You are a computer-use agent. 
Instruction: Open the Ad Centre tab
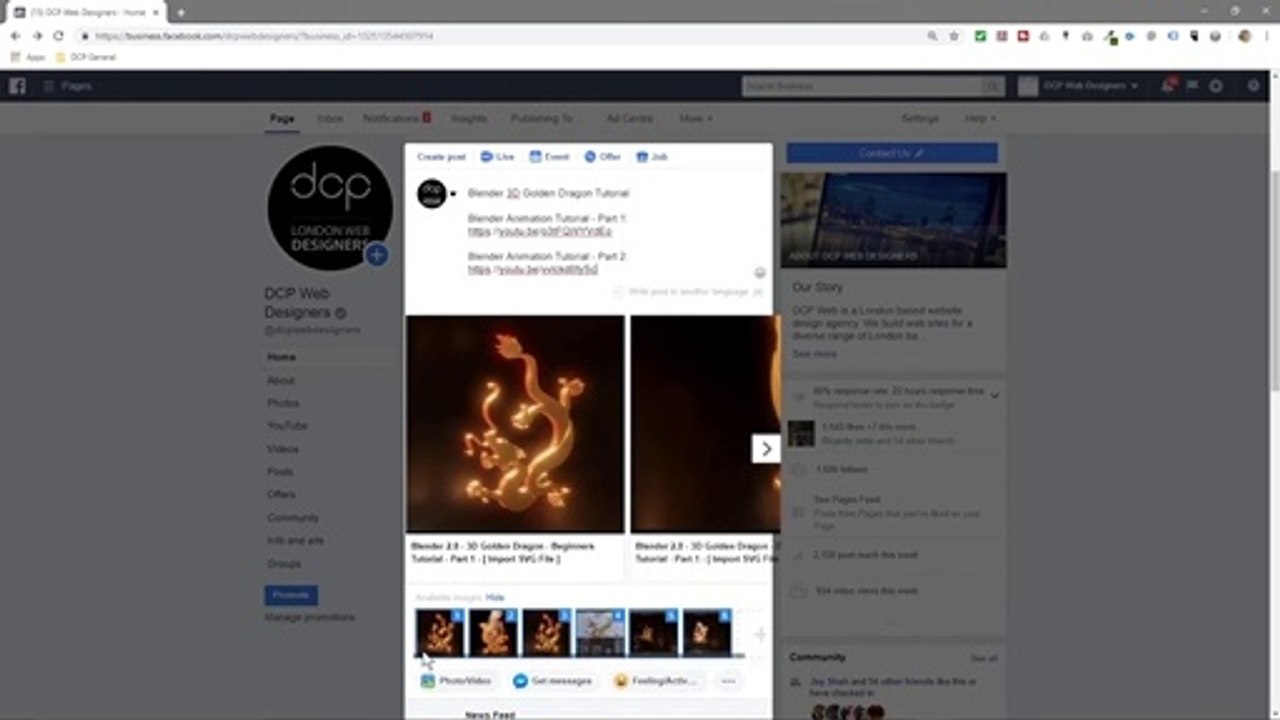click(x=629, y=118)
